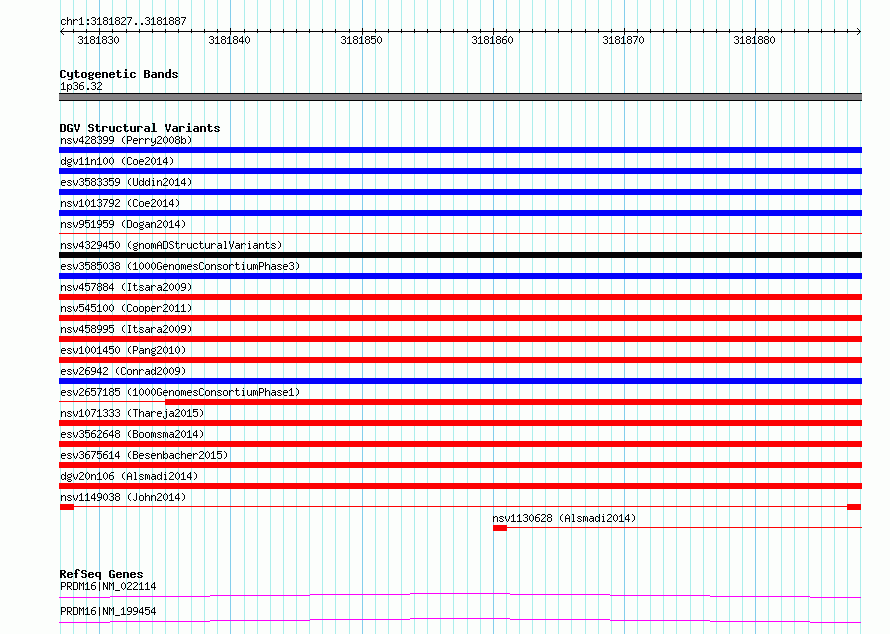This screenshot has width=890, height=634.
Task: Click the blue bar under dgv11n100
Action: point(460,171)
